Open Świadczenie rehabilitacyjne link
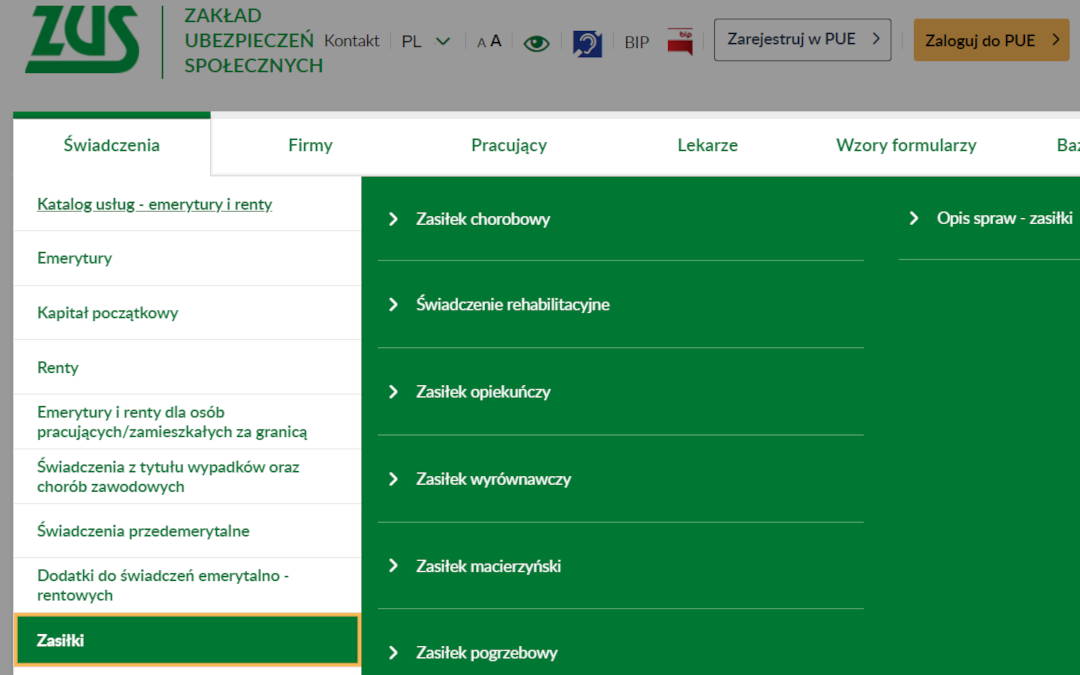The image size is (1080, 675). (x=512, y=304)
